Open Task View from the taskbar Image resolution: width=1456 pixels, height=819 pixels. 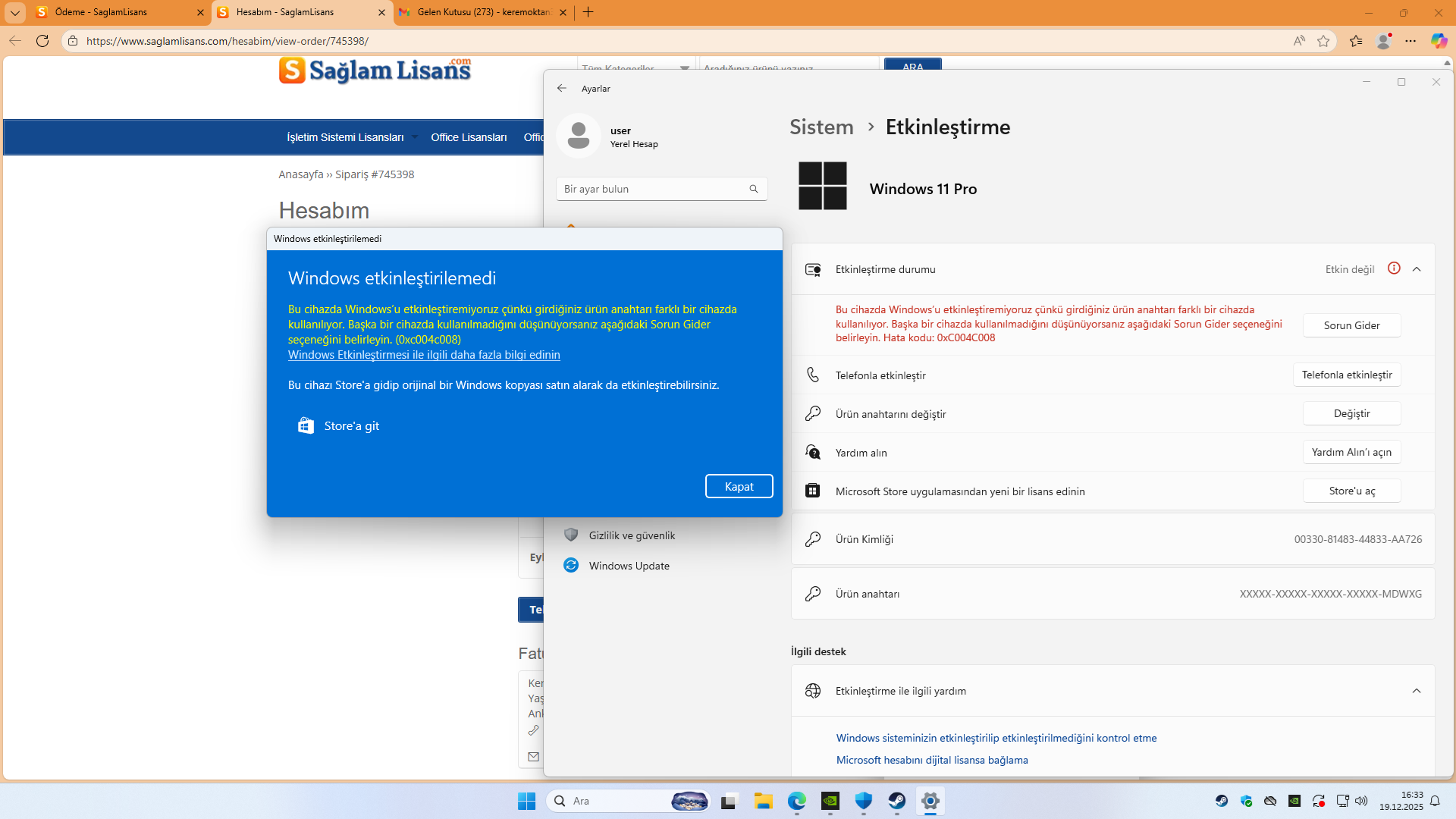[x=729, y=801]
